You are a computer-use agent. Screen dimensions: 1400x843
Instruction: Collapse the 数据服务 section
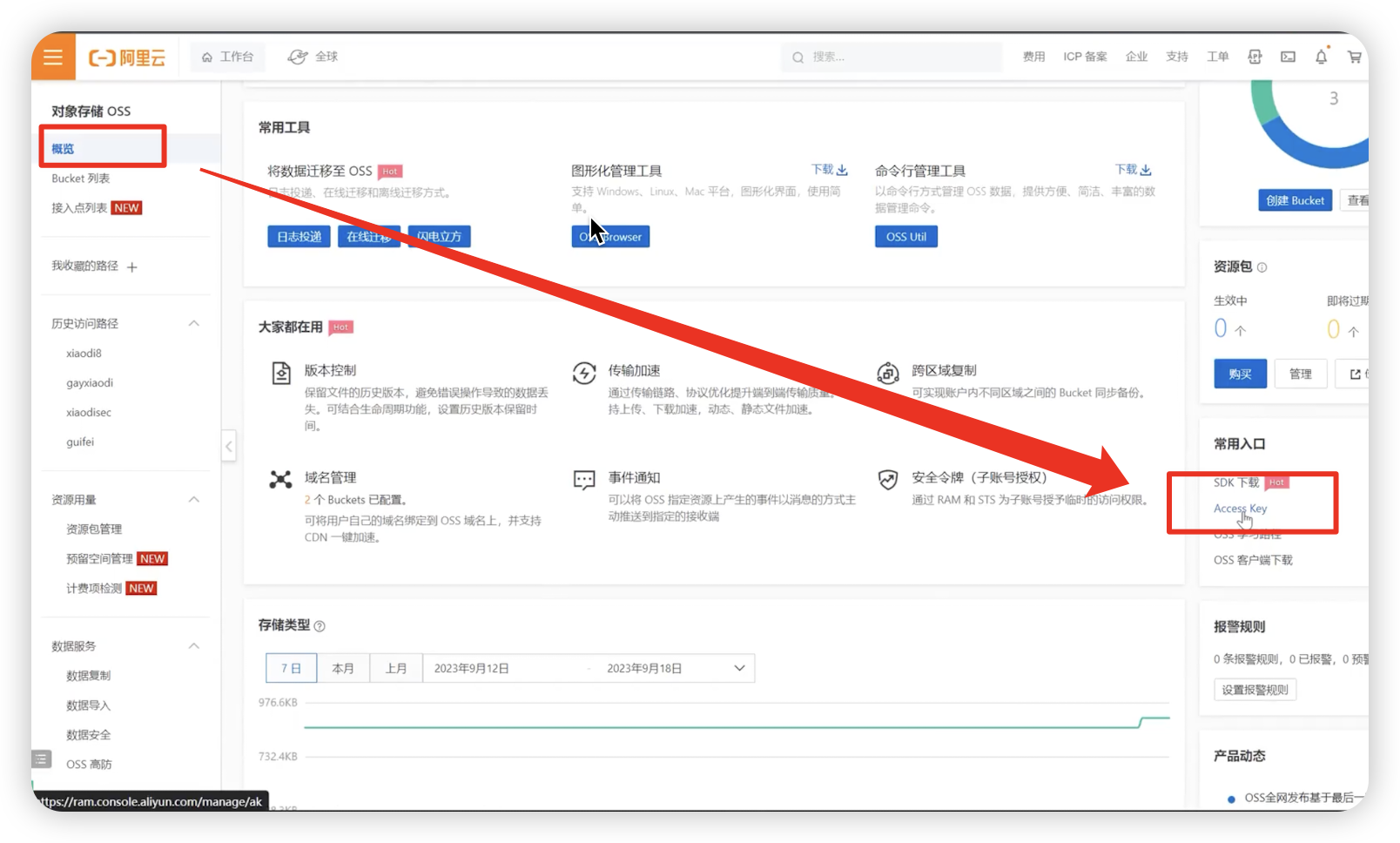coord(194,646)
